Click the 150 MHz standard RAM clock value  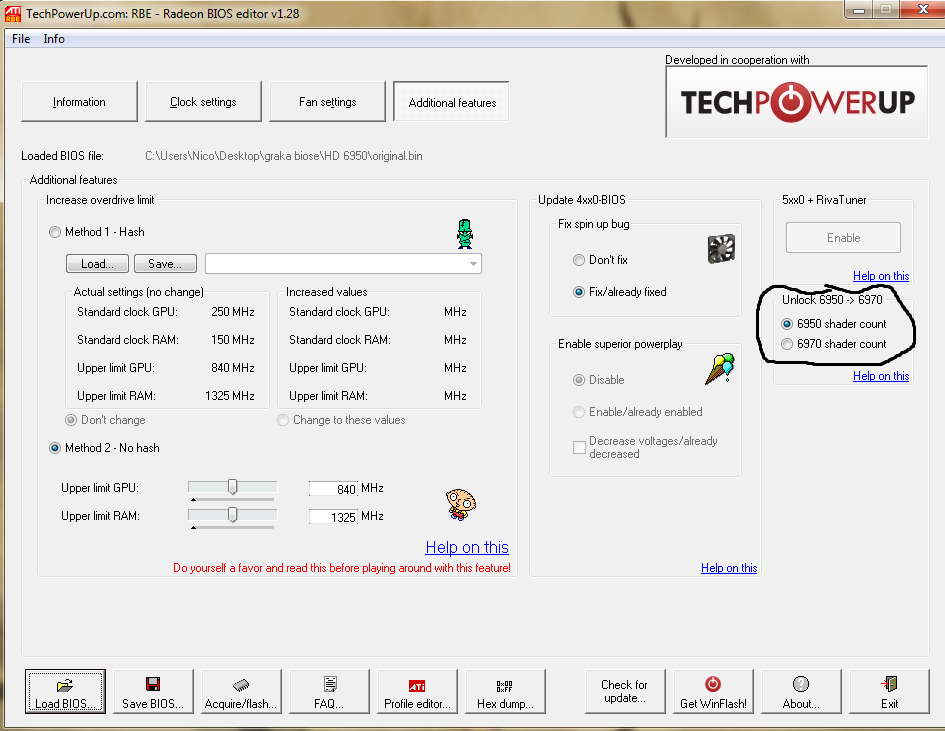click(233, 340)
